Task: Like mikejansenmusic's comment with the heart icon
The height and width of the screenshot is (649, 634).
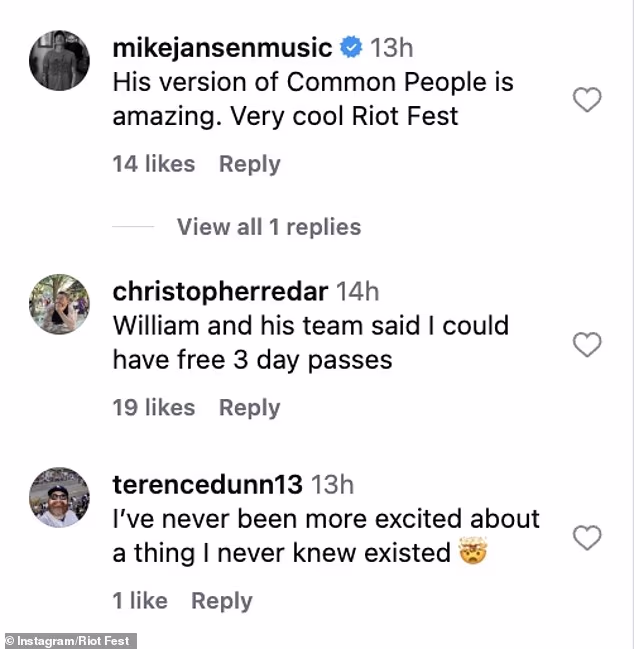Action: pos(587,99)
